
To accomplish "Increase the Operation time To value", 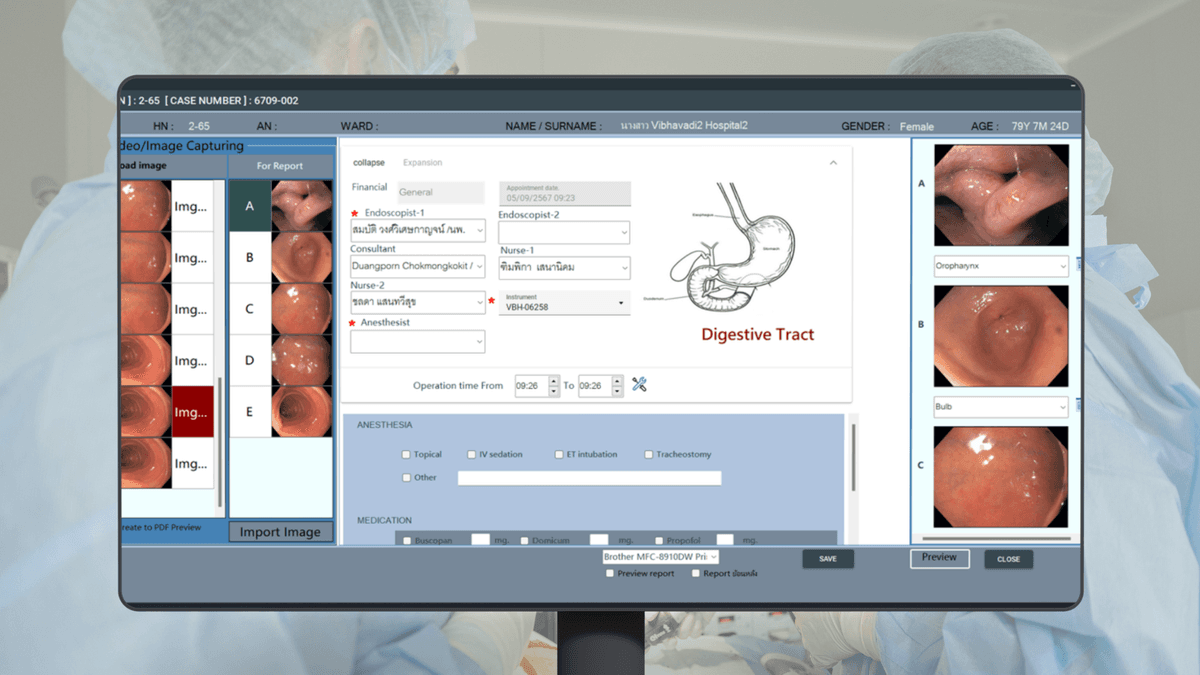I will pos(617,380).
